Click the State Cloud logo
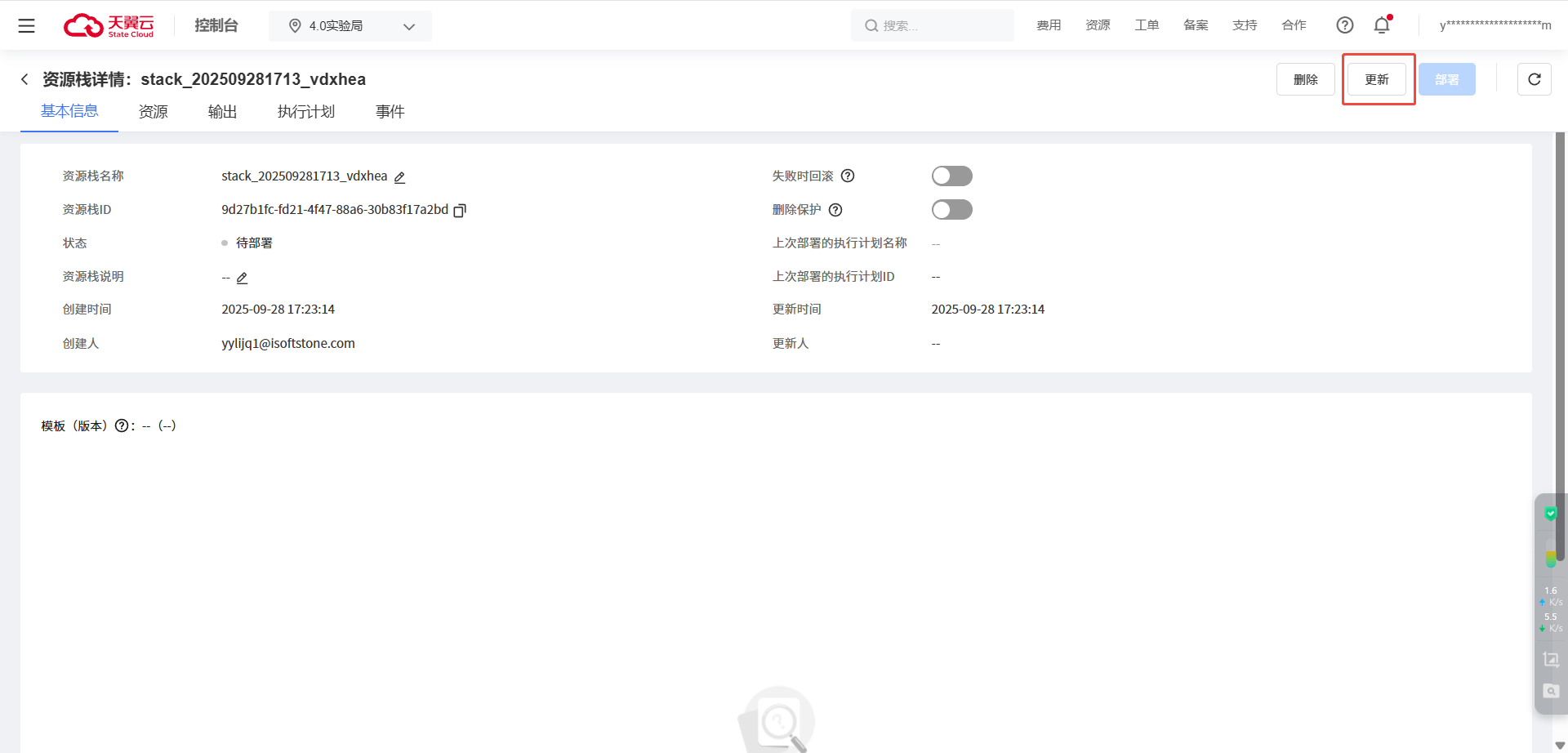 click(109, 26)
